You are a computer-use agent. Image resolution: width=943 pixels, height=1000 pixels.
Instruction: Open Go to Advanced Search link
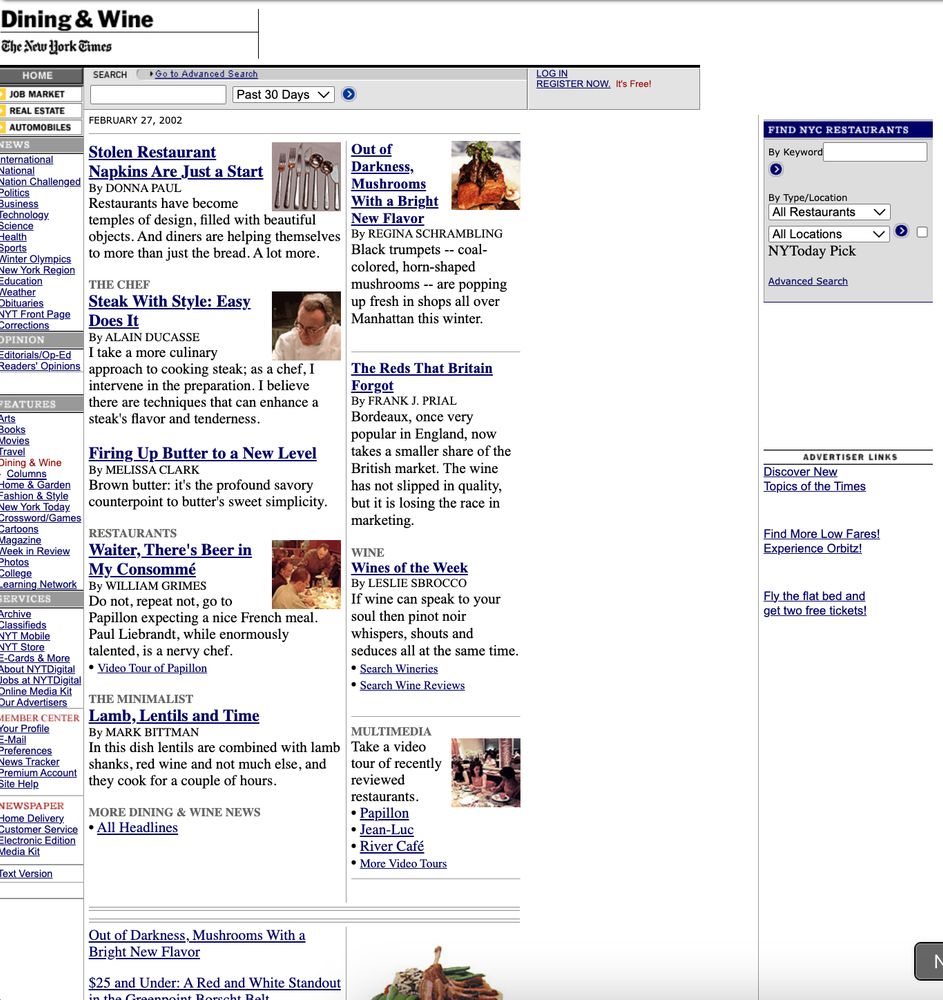click(206, 74)
